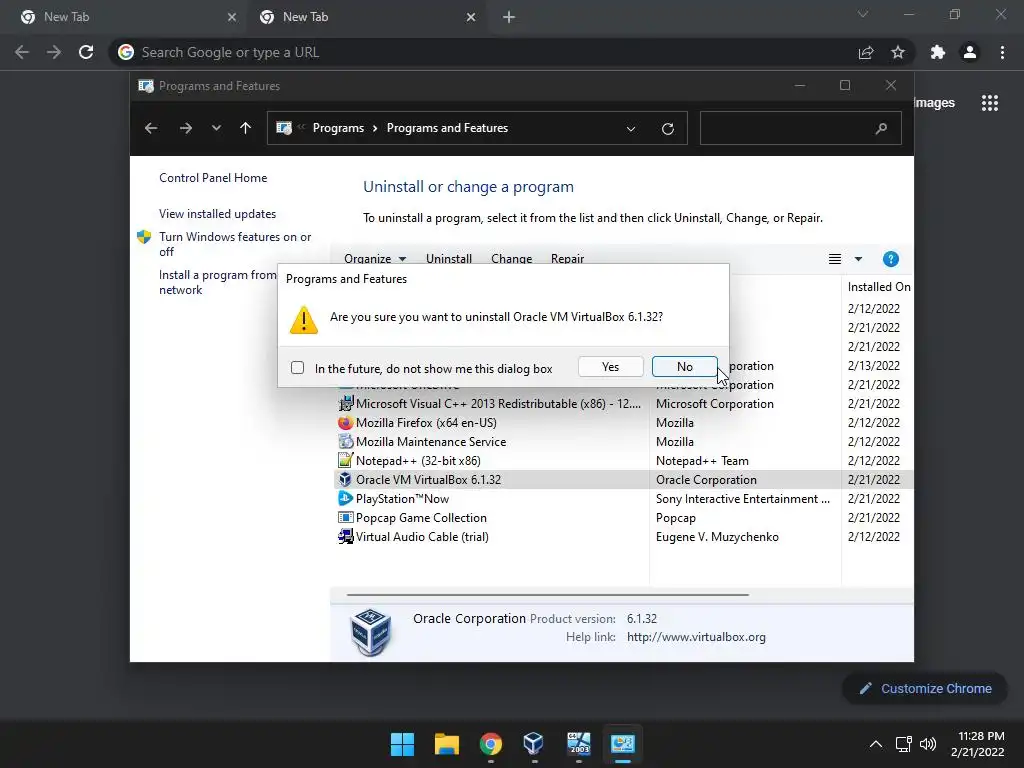1024x768 pixels.
Task: Click the share page icon in address bar
Action: (866, 52)
